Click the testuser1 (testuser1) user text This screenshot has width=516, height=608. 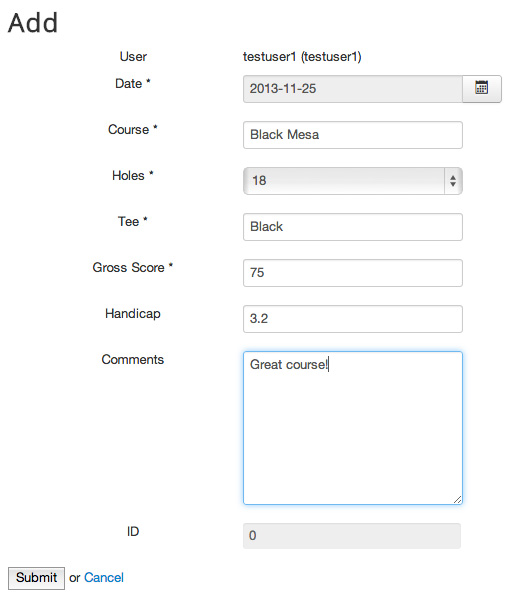tap(302, 57)
